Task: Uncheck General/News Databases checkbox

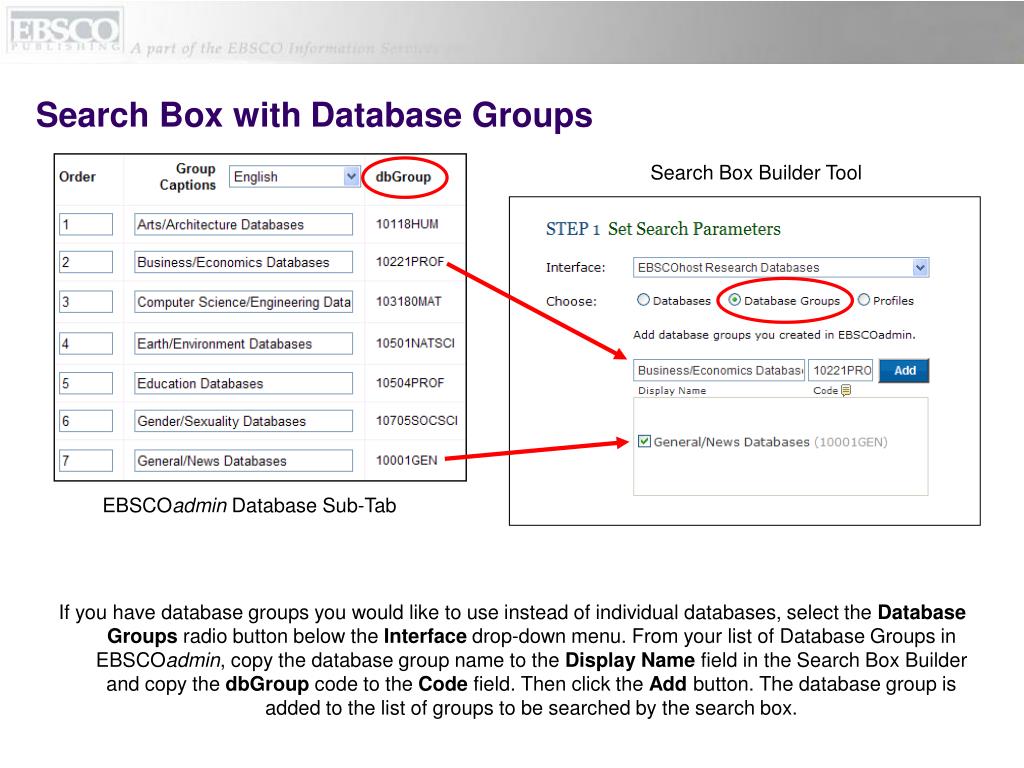Action: click(644, 441)
